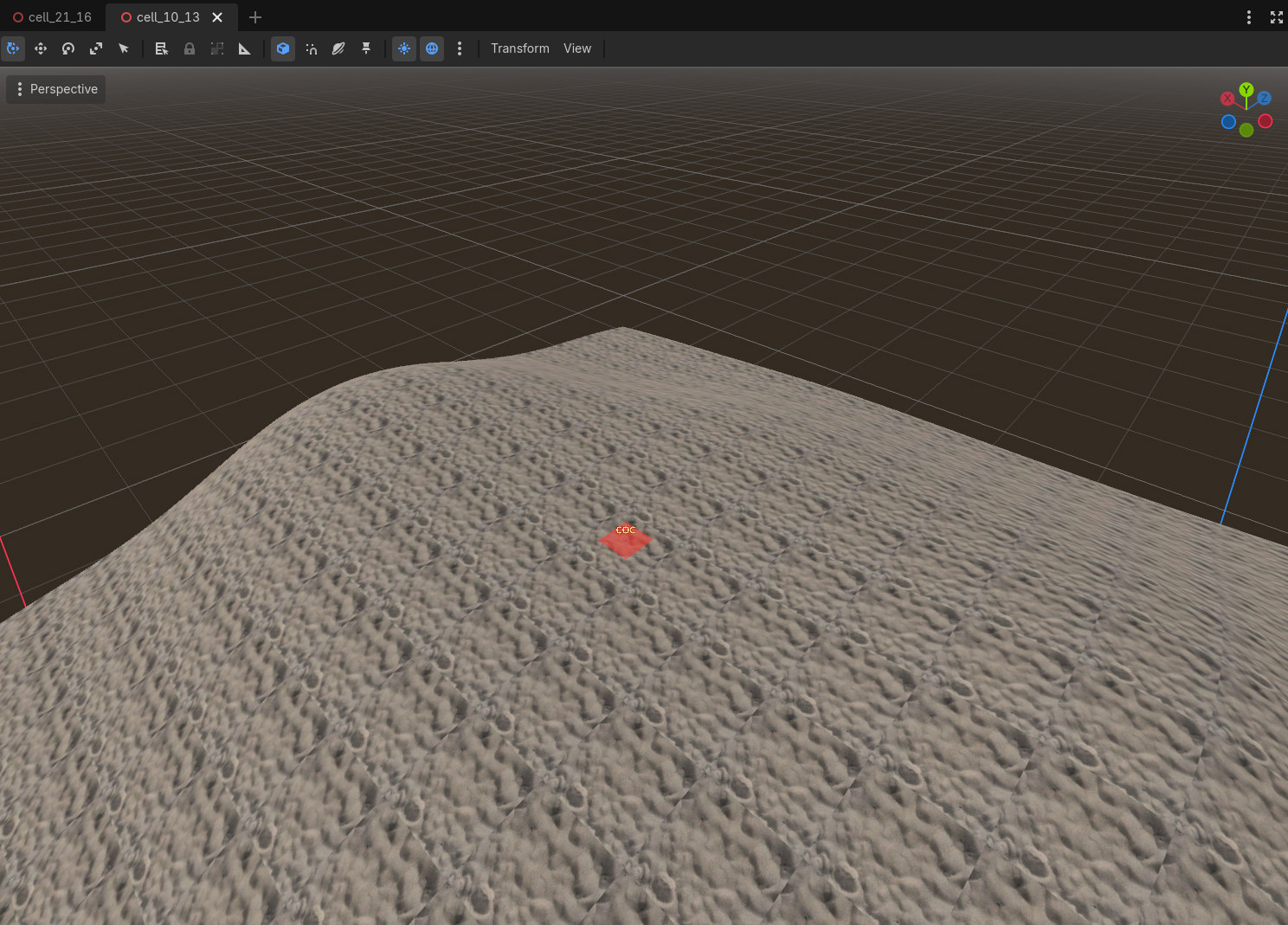
Task: Click the negative Z blue gizmo circle
Action: pyautogui.click(x=1228, y=122)
